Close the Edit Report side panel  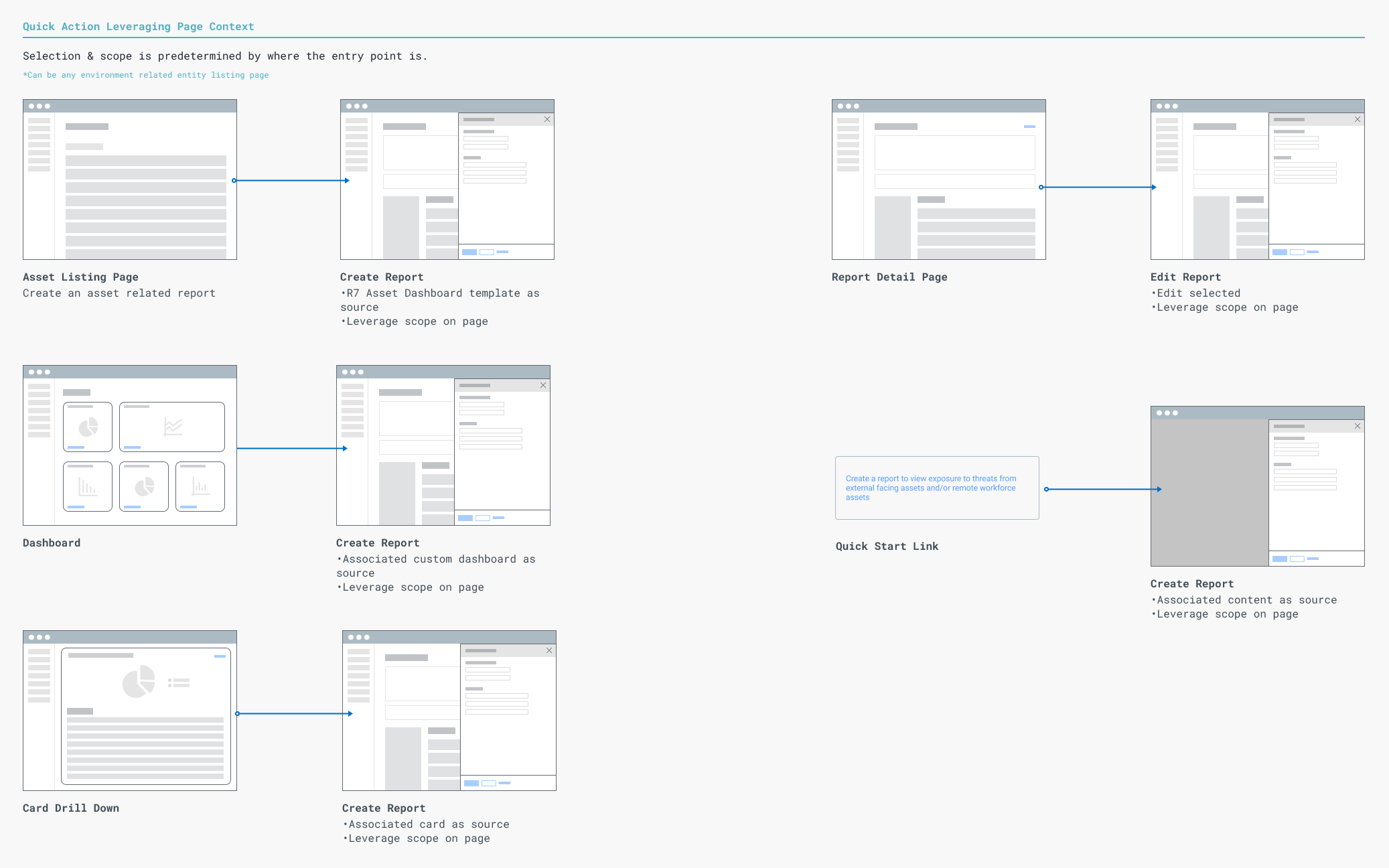[1358, 119]
